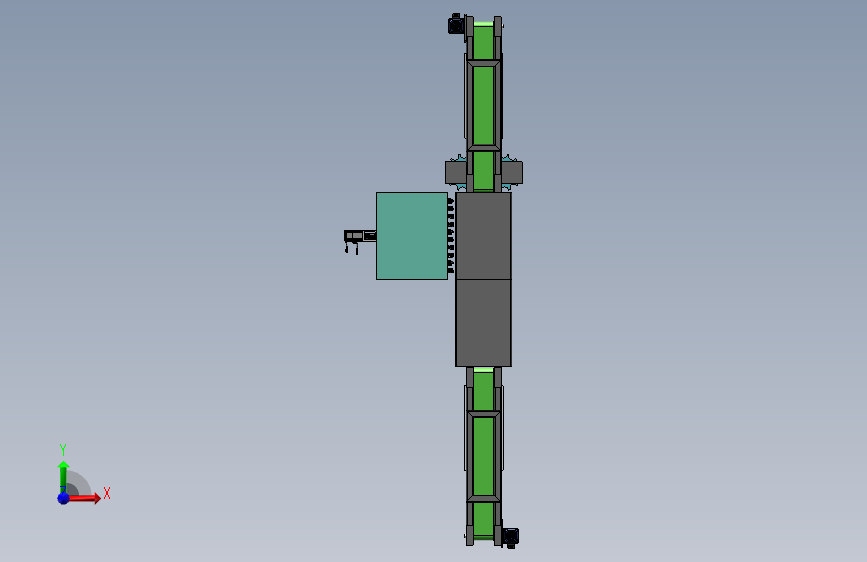Screen dimensions: 867x562
Task: Select the motor at the top conveyor end
Action: (456, 24)
